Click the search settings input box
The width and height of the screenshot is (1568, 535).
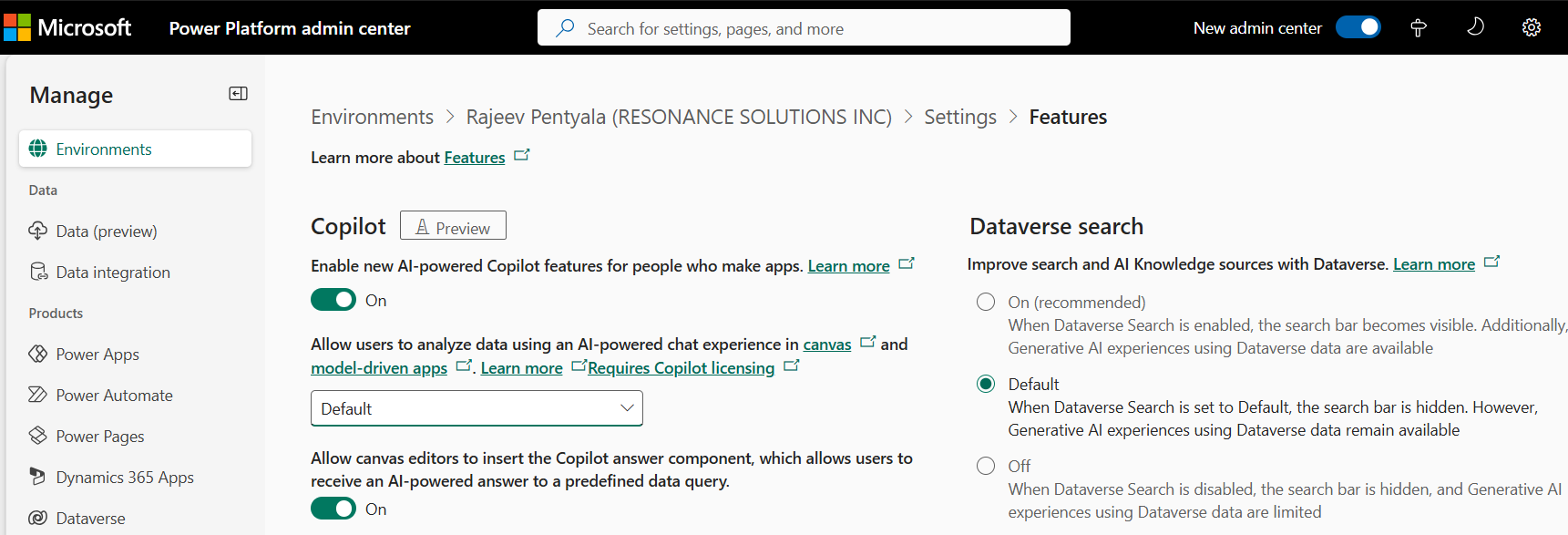(804, 28)
